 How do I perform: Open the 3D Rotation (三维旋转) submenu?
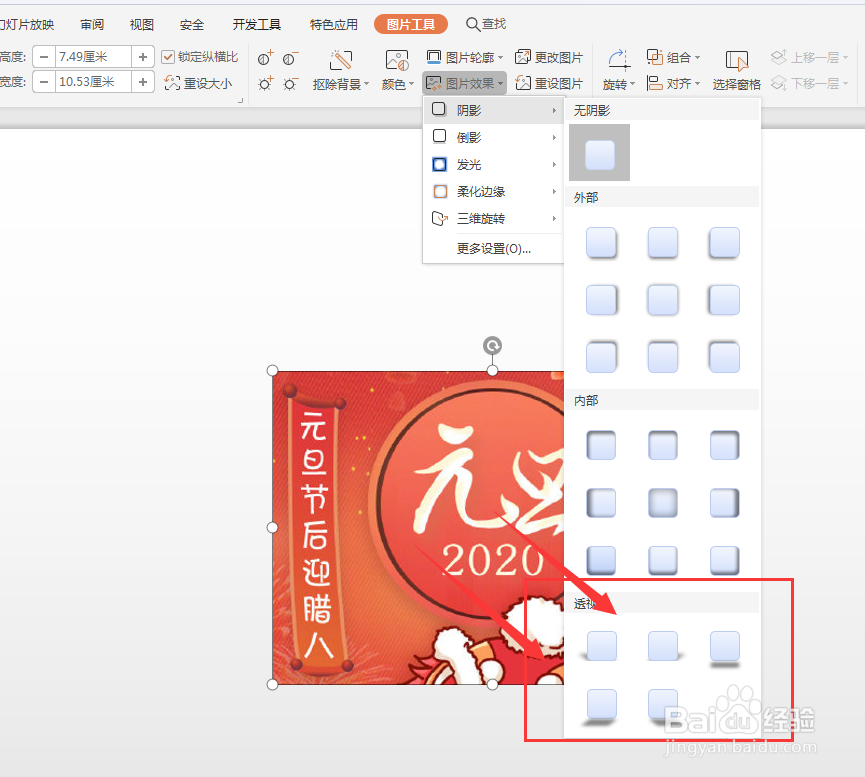tap(493, 219)
